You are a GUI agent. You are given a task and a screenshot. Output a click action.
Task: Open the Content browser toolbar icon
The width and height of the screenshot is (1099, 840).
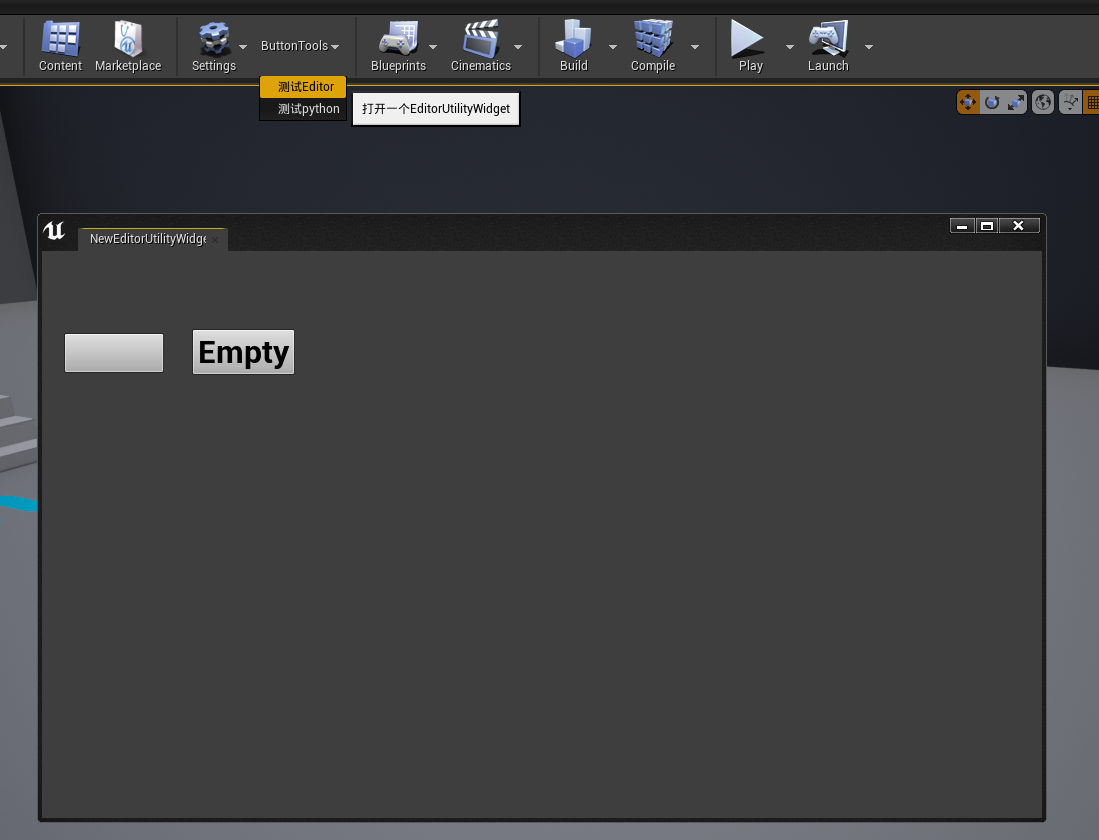(60, 40)
